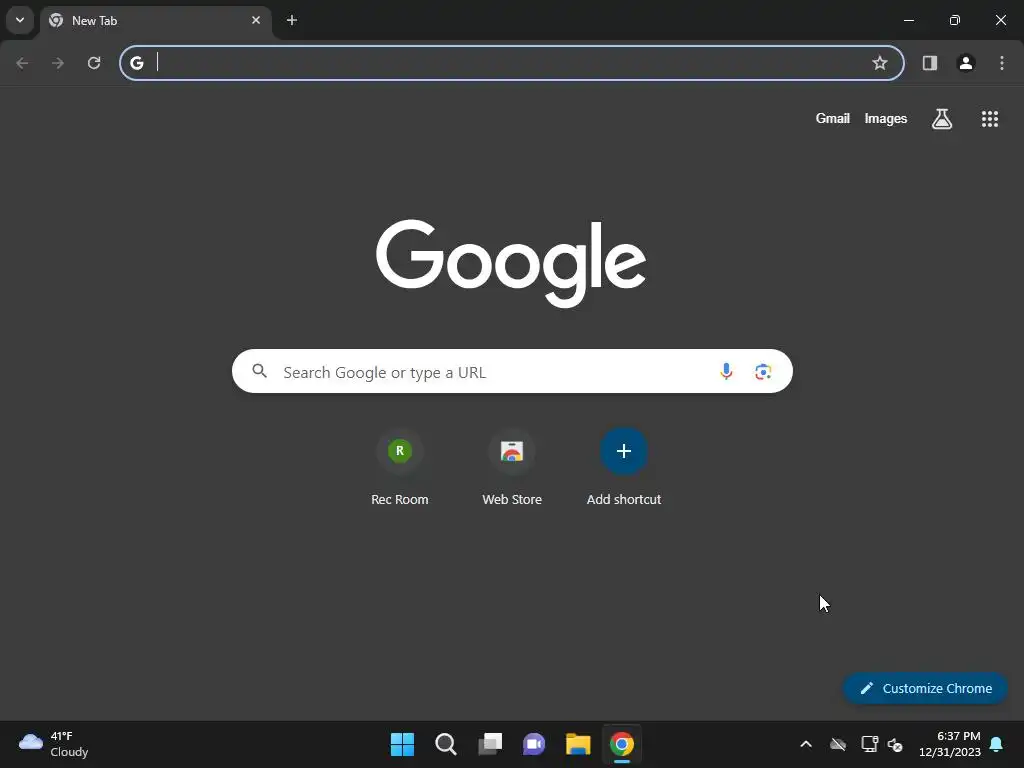Viewport: 1024px width, 768px height.
Task: Minimize the Chrome window
Action: pos(908,20)
